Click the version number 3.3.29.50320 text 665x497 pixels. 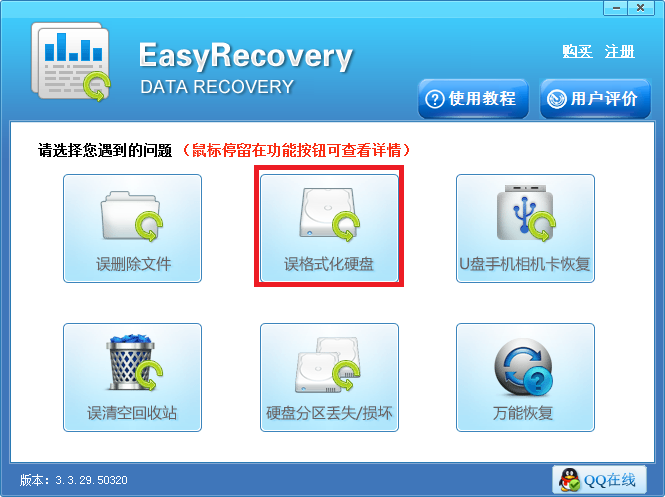91,480
